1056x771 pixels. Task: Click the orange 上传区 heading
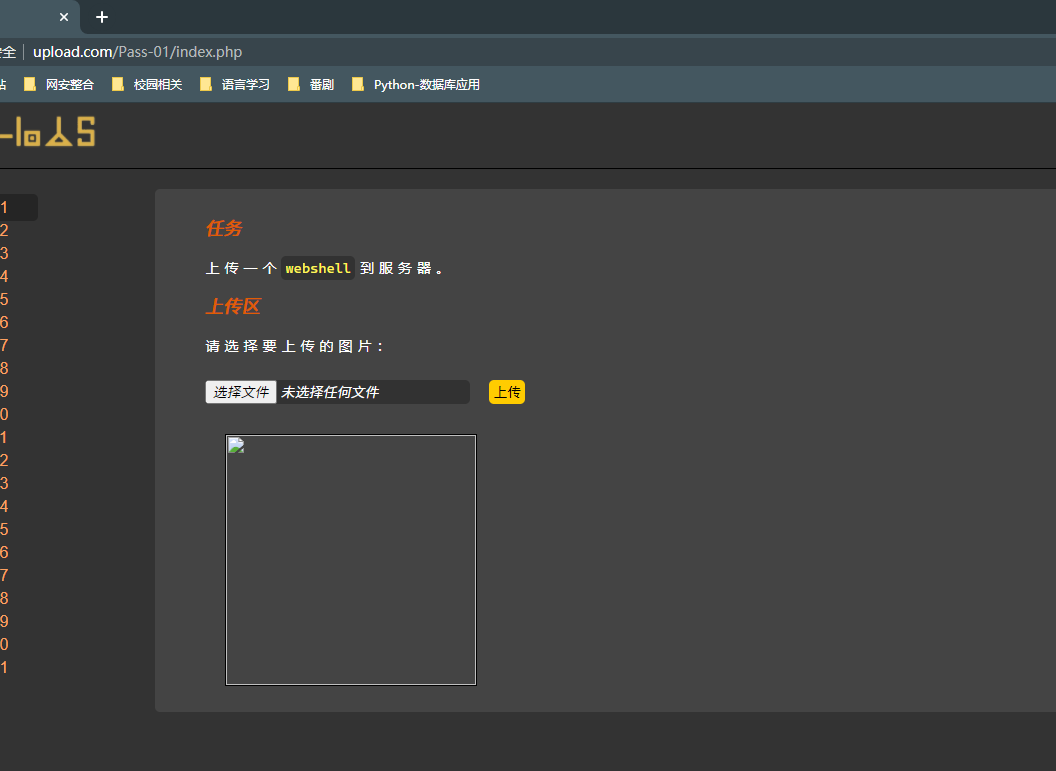coord(233,307)
